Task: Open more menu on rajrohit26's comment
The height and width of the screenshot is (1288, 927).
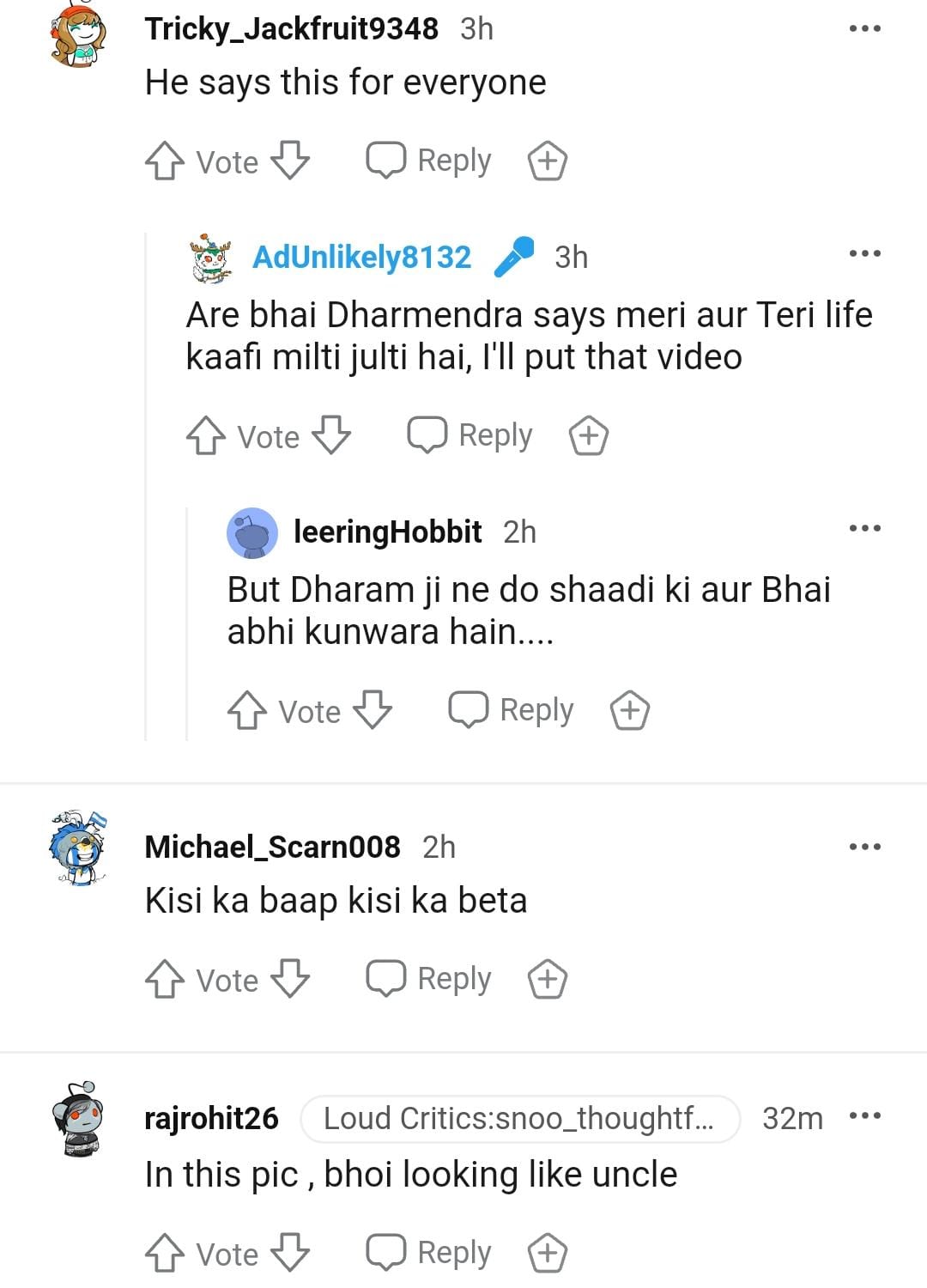Action: click(x=864, y=1116)
